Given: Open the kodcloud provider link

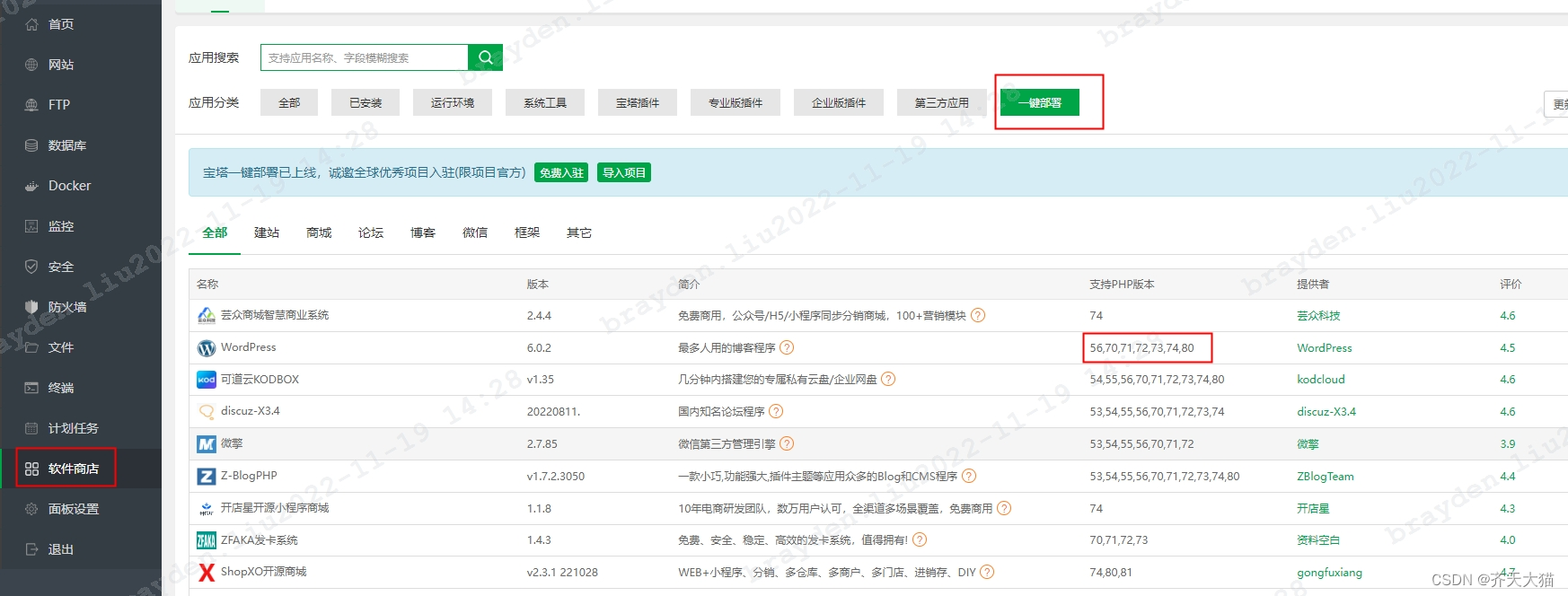Looking at the screenshot, I should coord(1321,379).
